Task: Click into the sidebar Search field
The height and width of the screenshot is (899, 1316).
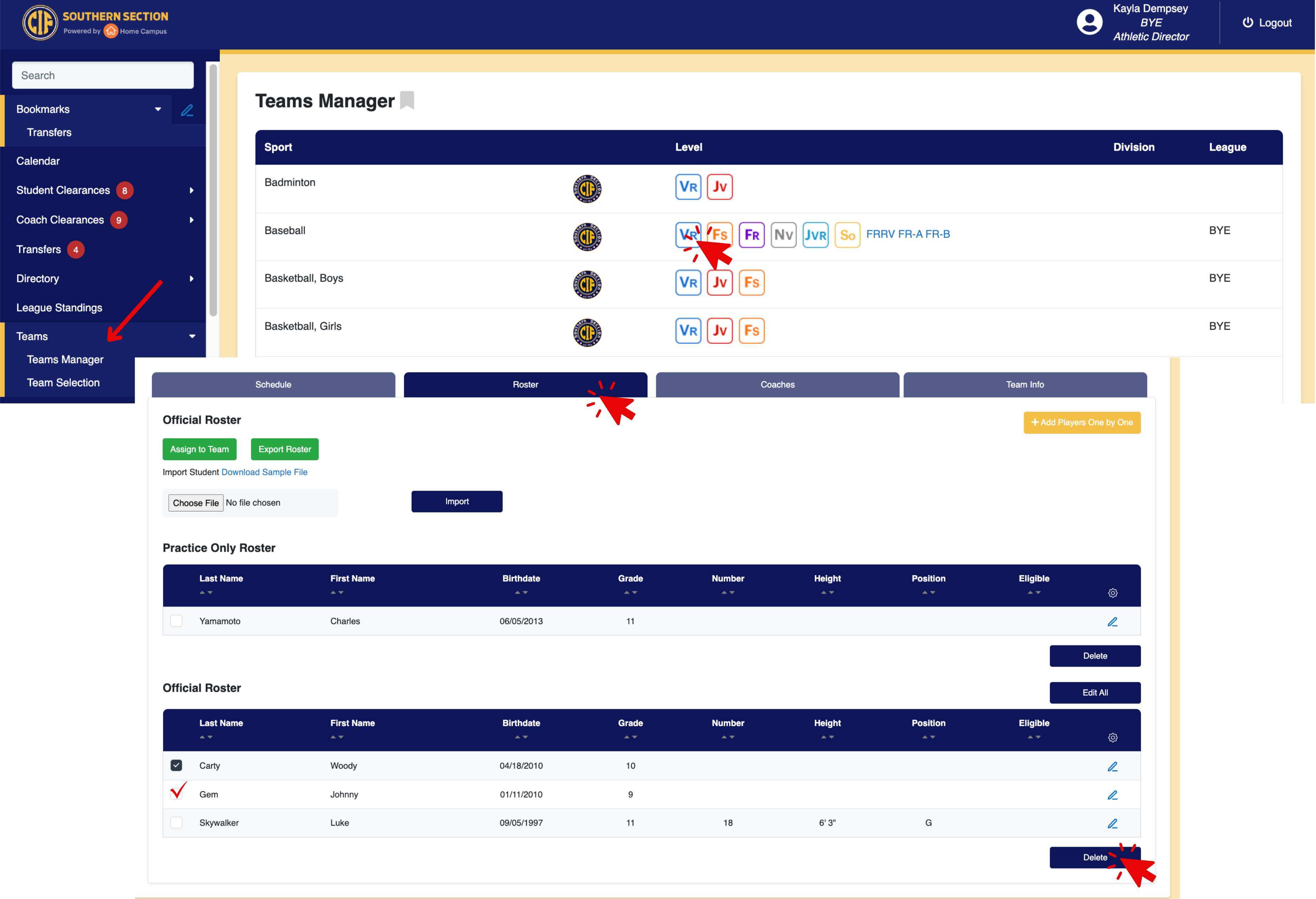Action: click(102, 75)
